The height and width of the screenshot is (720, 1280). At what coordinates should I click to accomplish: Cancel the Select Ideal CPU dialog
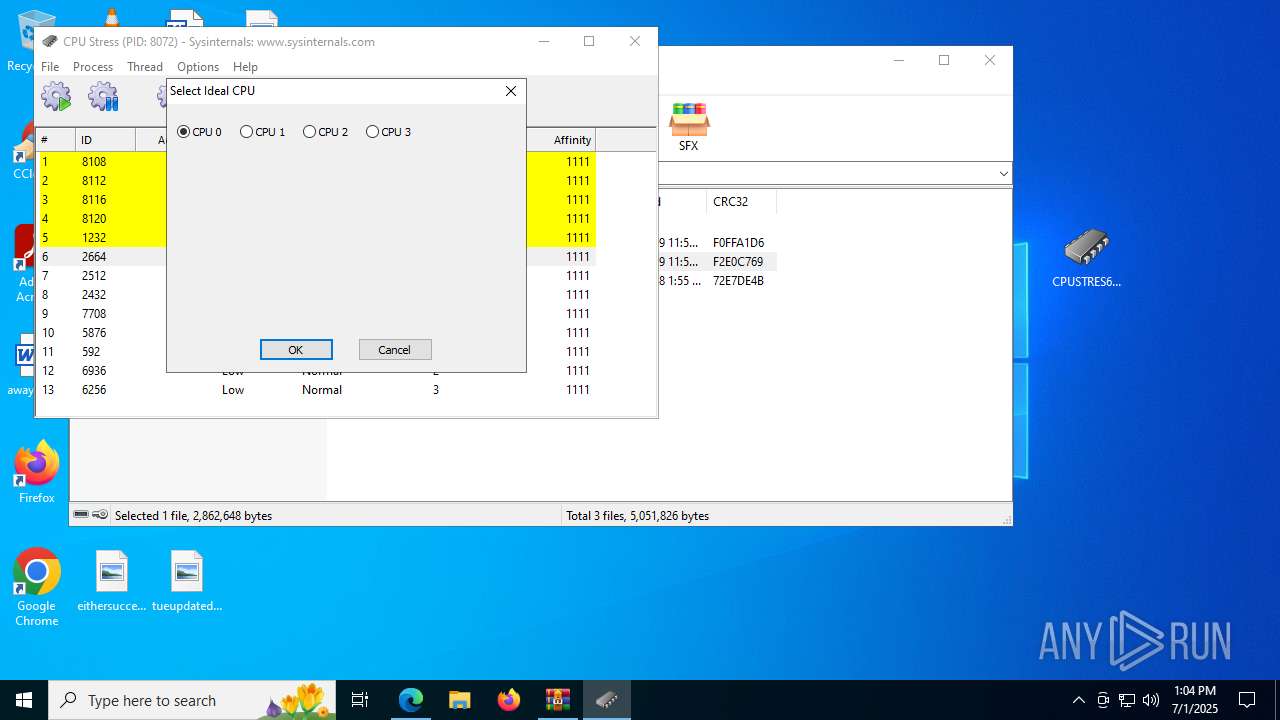[395, 350]
